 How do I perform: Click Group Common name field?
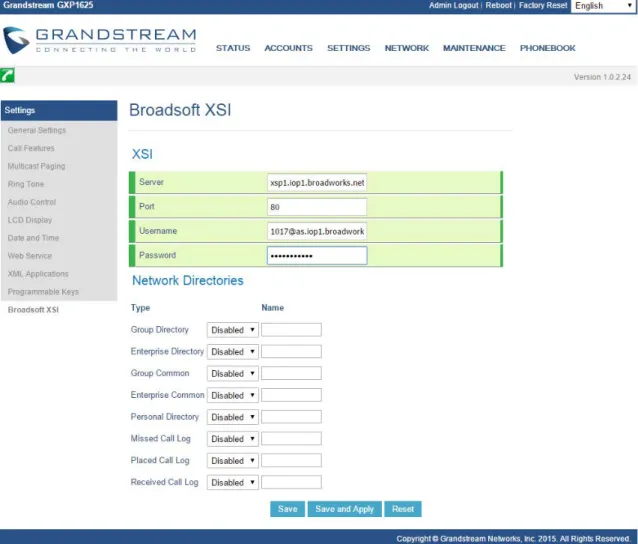click(x=291, y=373)
